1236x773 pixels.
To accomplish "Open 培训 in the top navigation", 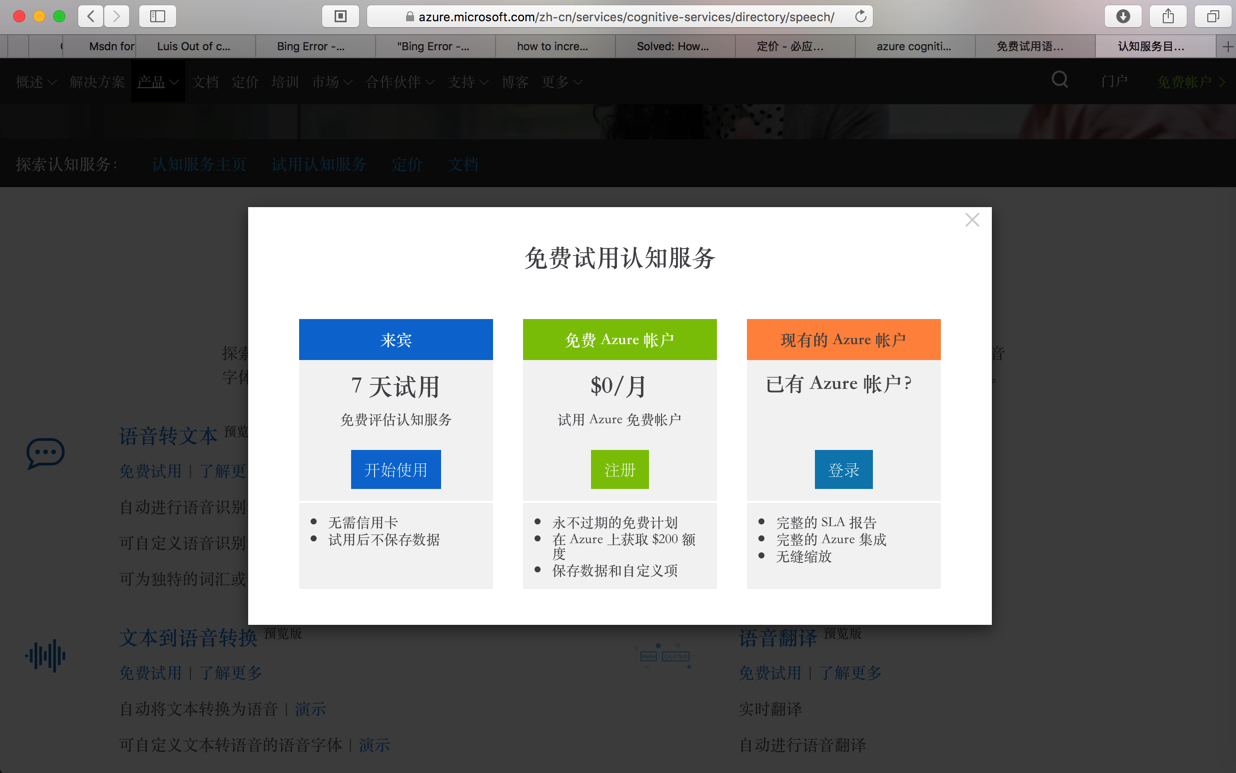I will tap(285, 82).
